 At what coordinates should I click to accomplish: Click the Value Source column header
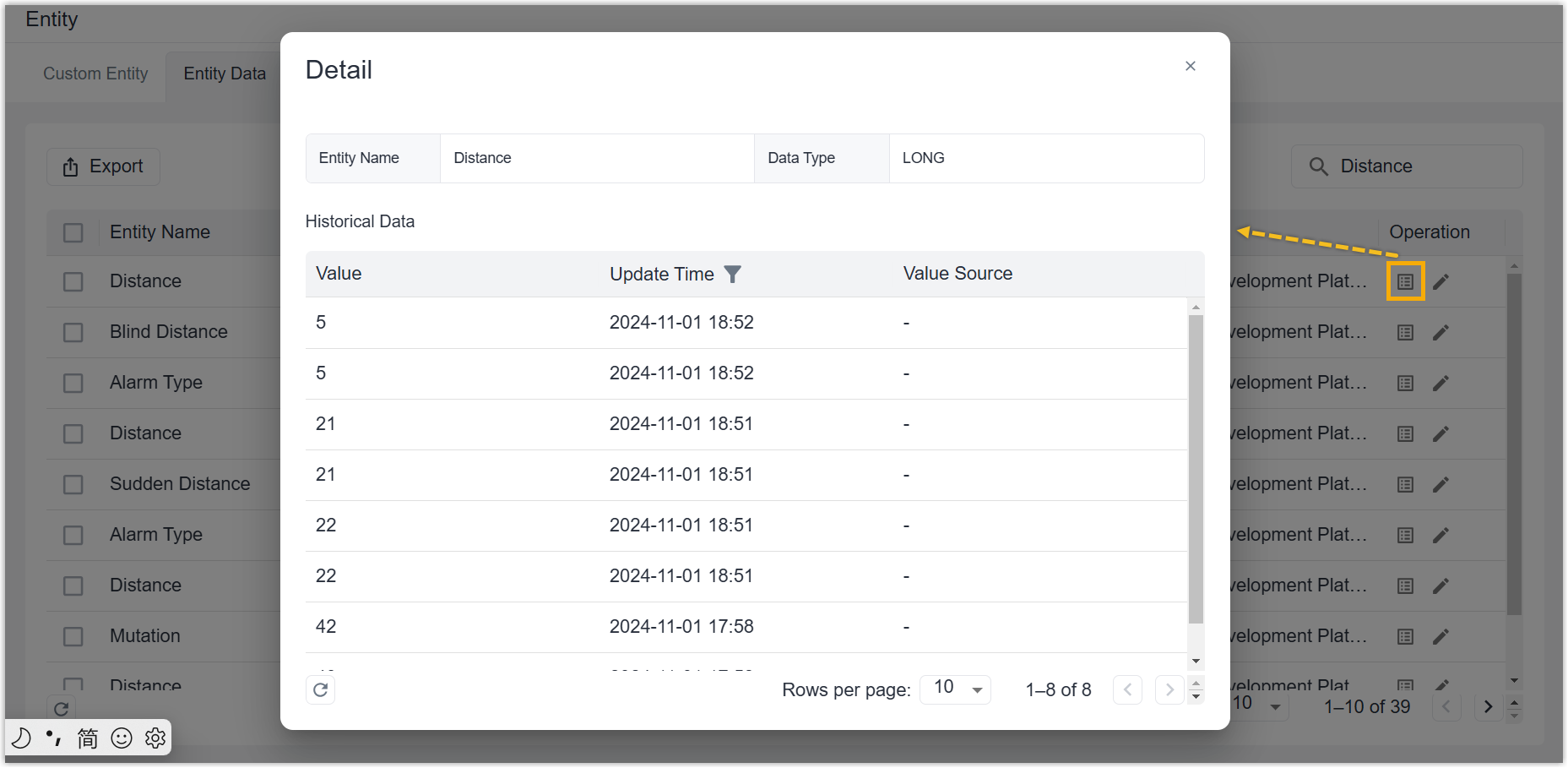coord(958,274)
